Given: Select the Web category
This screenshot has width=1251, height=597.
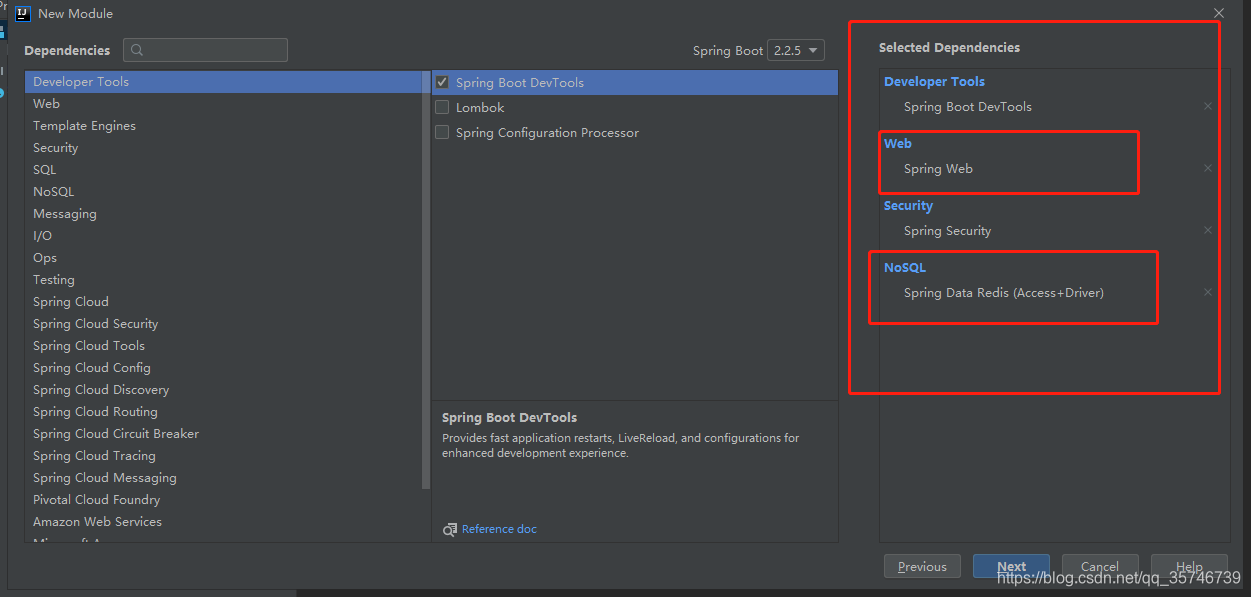Looking at the screenshot, I should point(223,104).
